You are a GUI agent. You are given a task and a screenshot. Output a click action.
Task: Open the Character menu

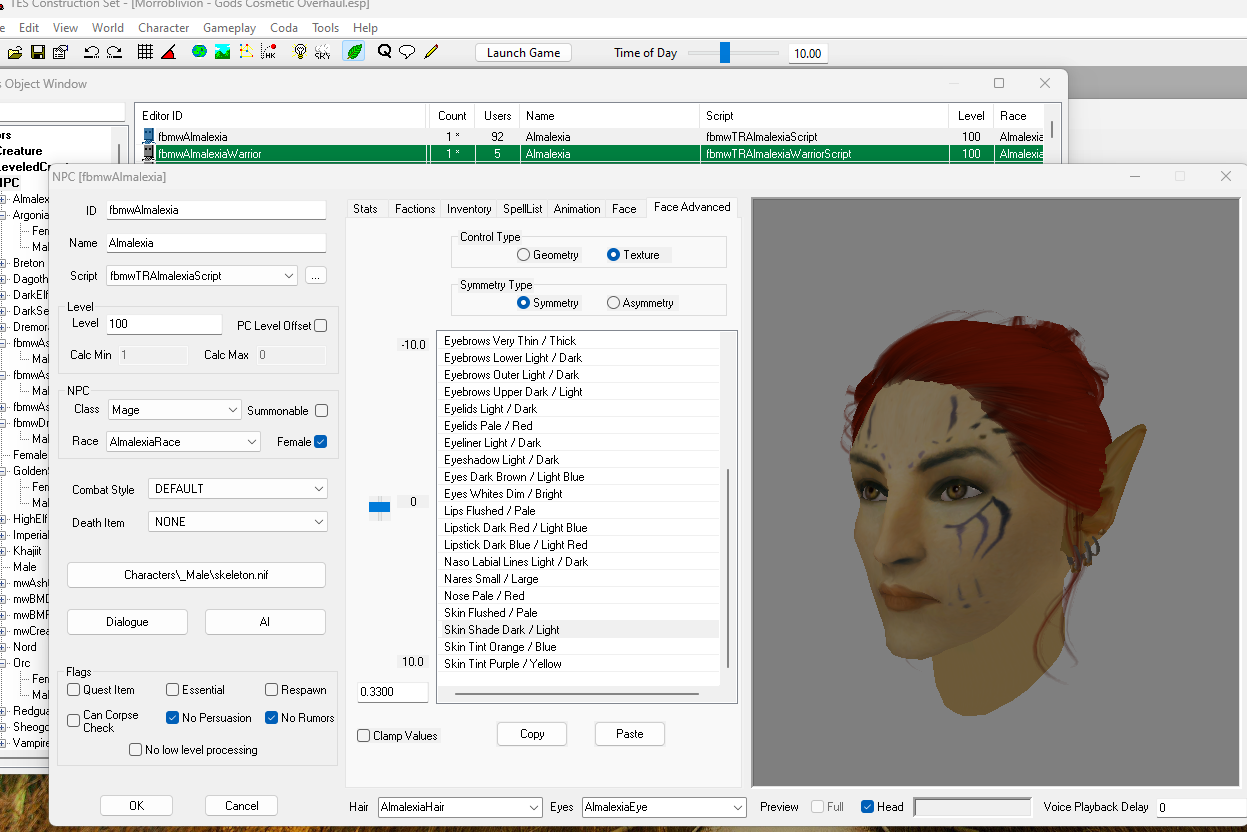[164, 28]
